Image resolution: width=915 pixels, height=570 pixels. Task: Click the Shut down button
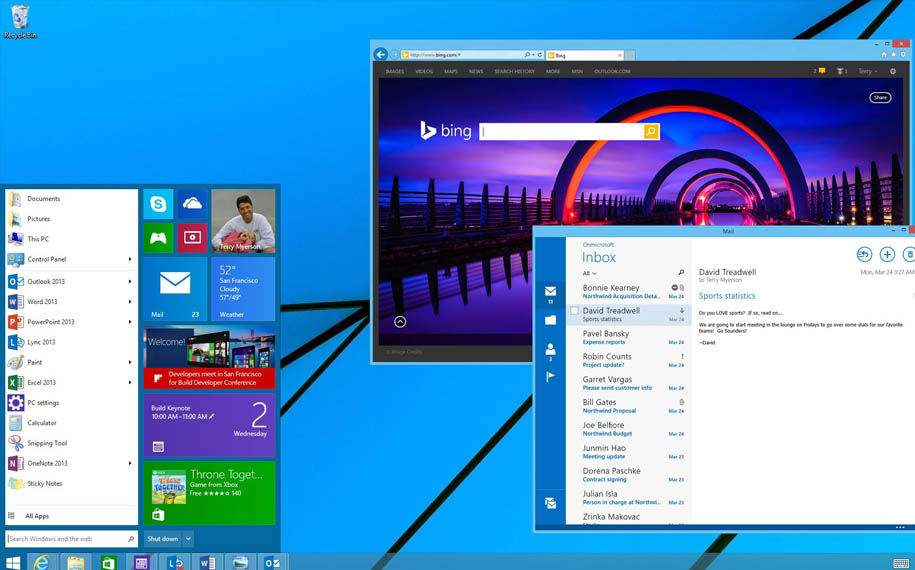[163, 539]
